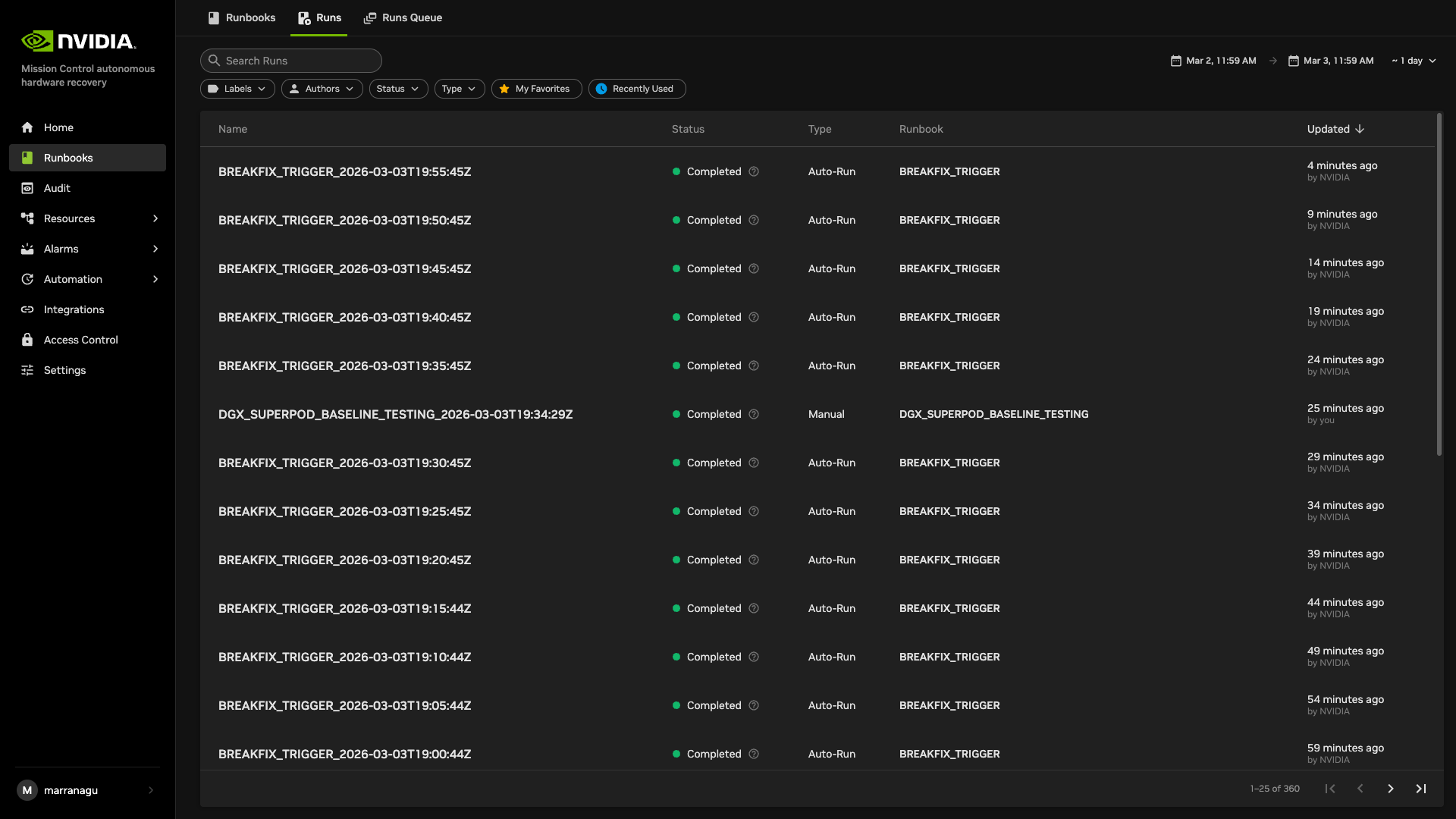
Task: Open Access Control lock icon
Action: click(27, 340)
